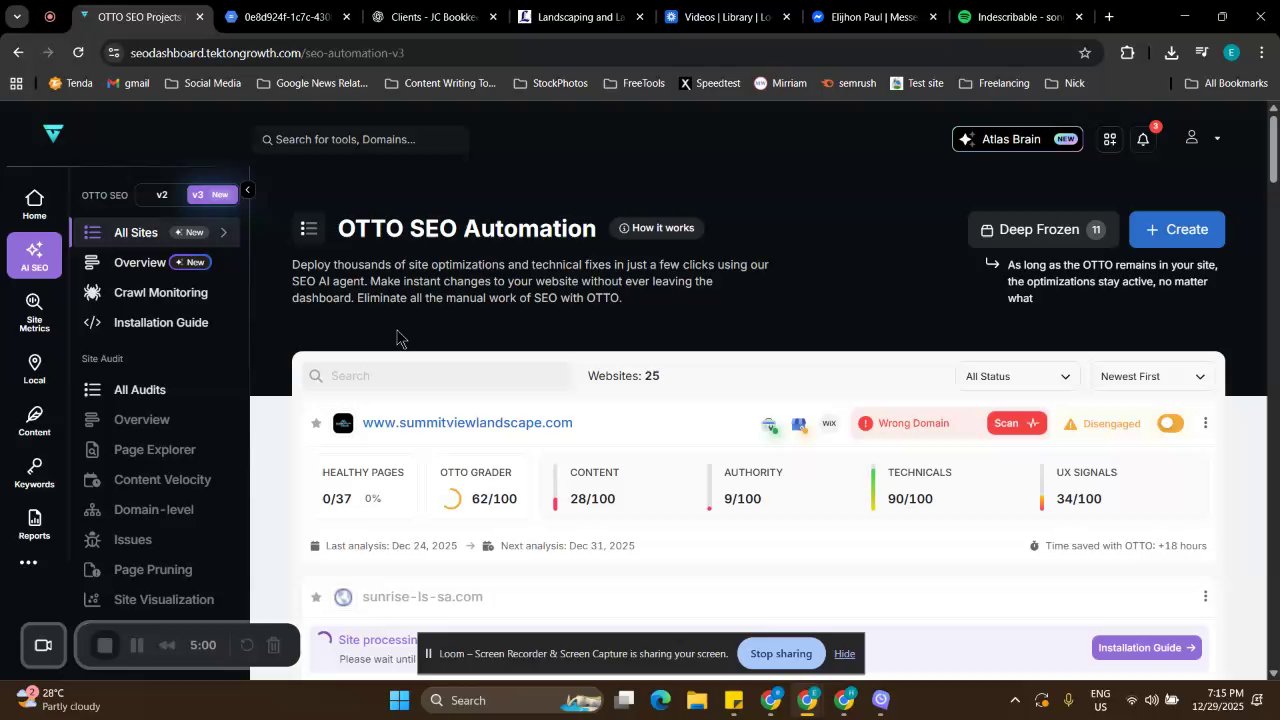This screenshot has height=720, width=1280.
Task: Click the Scan button for summitviewlandscape.com
Action: [x=1017, y=423]
